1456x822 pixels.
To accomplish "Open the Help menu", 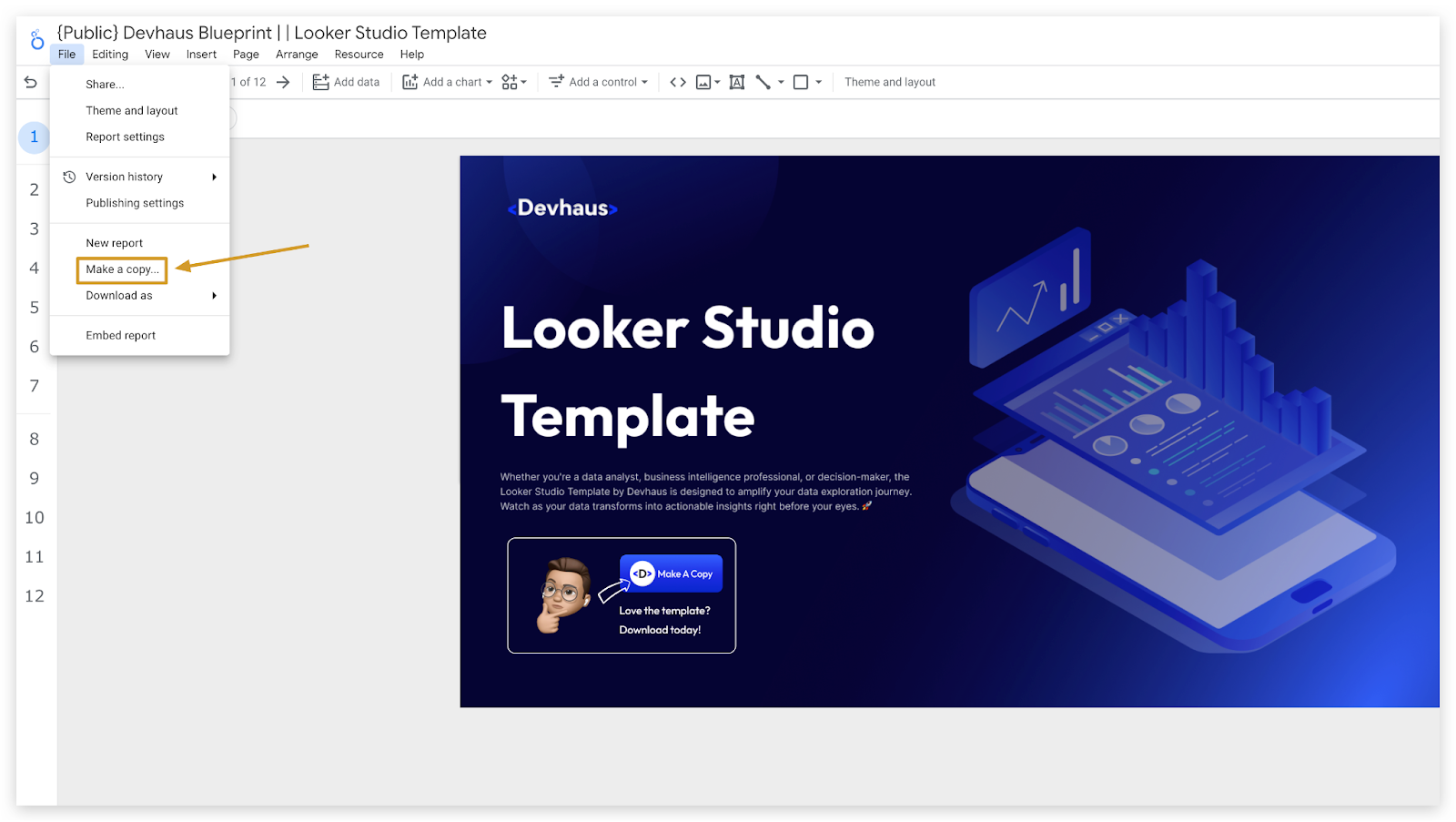I will 412,55.
